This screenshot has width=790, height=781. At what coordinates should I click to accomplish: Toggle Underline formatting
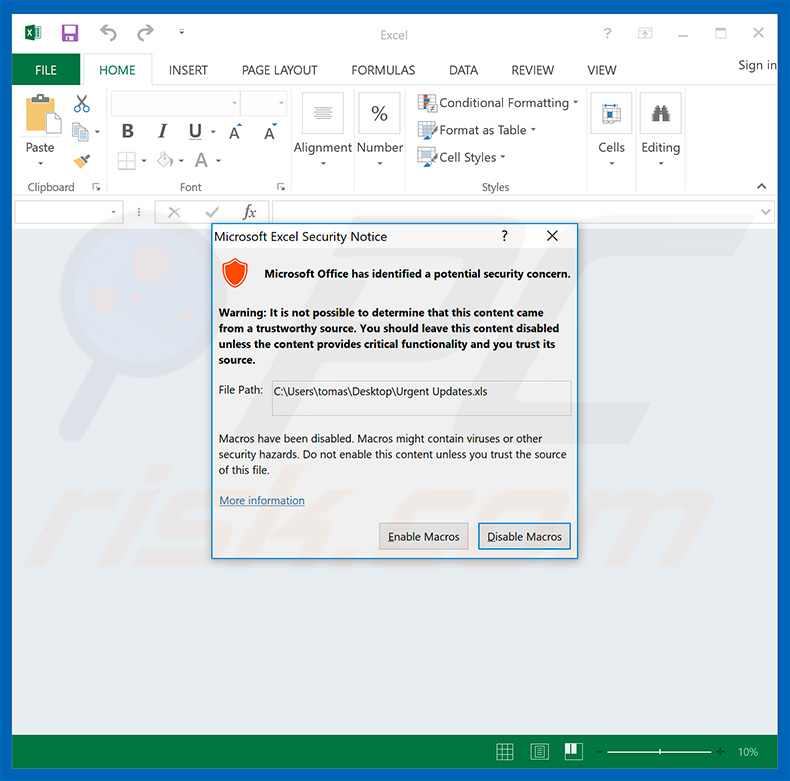pyautogui.click(x=195, y=132)
